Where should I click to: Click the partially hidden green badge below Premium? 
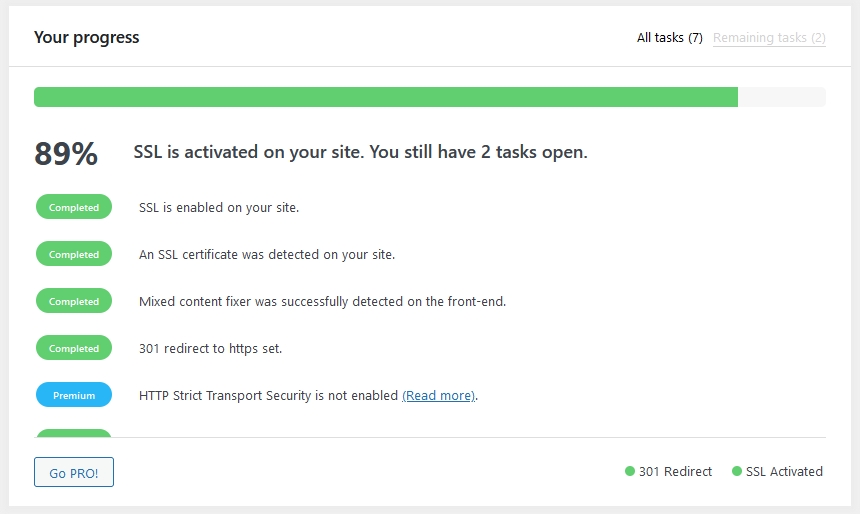(74, 433)
